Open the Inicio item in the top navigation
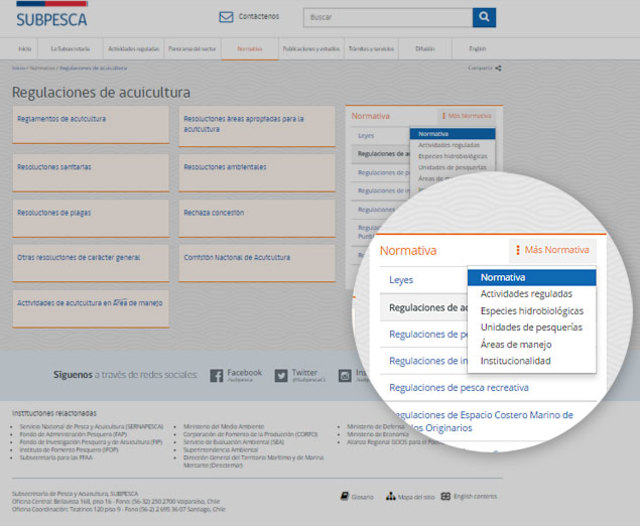This screenshot has height=526, width=640. tap(24, 49)
